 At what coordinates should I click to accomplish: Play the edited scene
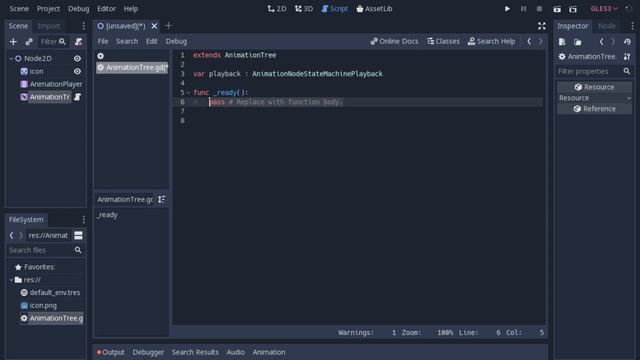557,9
